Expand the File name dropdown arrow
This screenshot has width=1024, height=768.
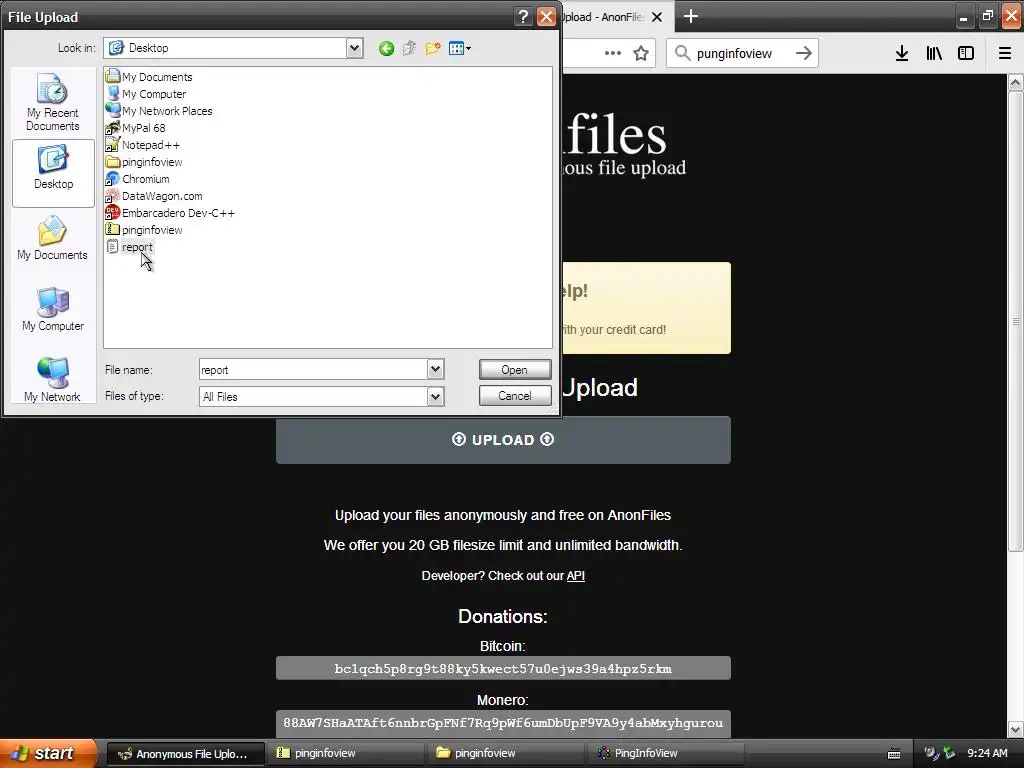point(436,370)
